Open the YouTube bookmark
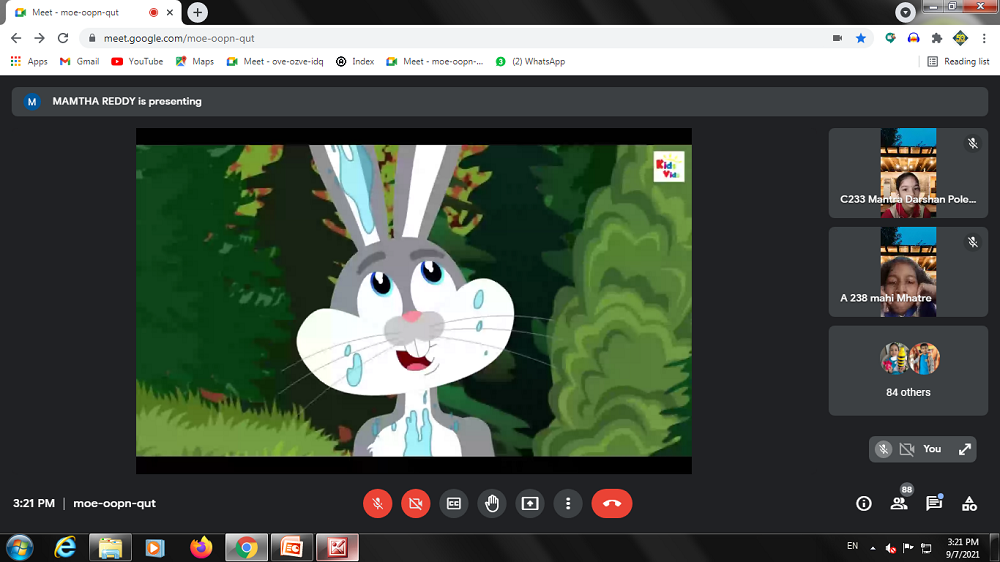This screenshot has width=1000, height=562. [137, 61]
